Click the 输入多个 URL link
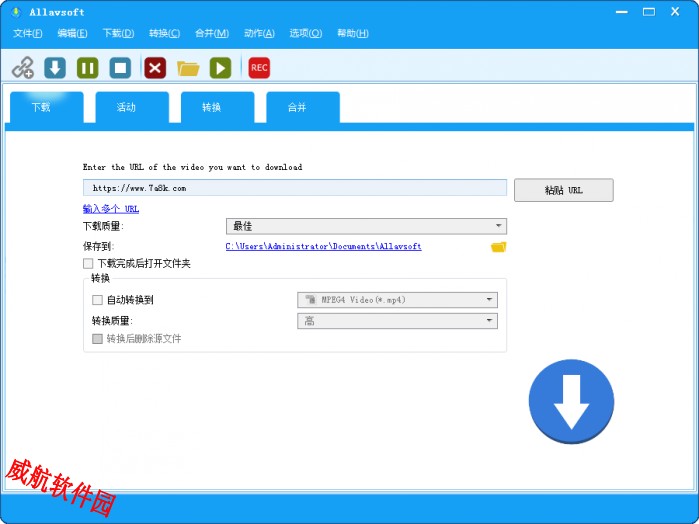Screen dimensions: 699x524 coord(111,209)
